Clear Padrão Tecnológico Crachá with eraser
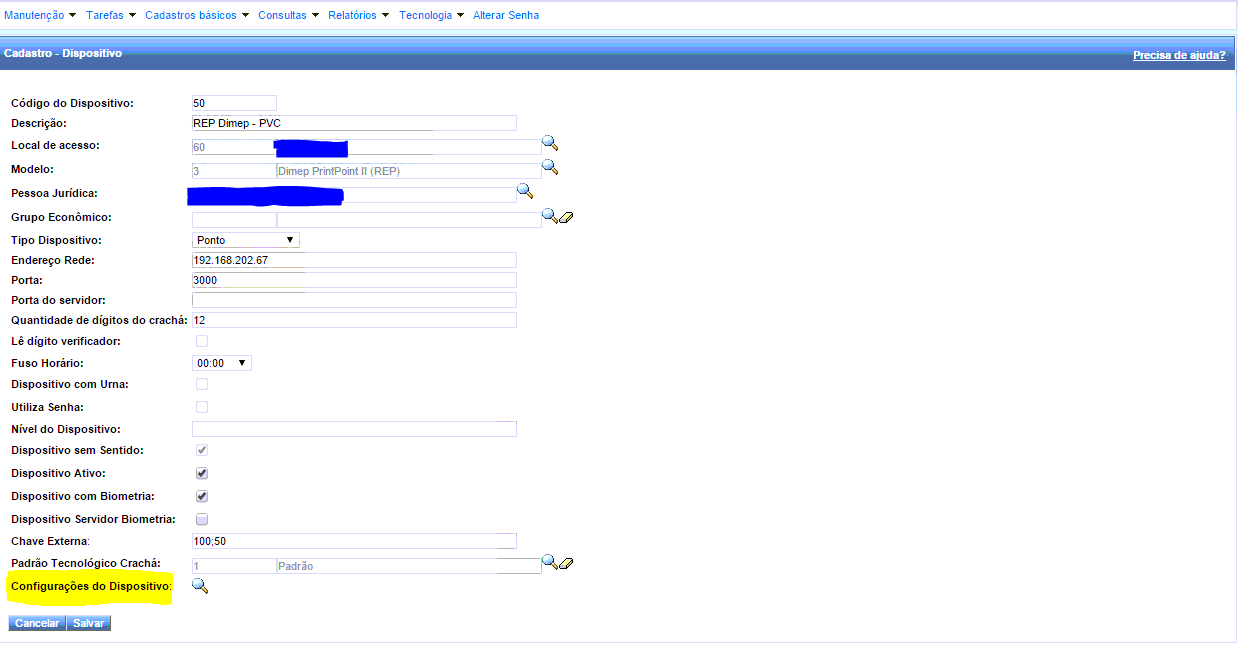This screenshot has width=1238, height=648. [x=566, y=564]
